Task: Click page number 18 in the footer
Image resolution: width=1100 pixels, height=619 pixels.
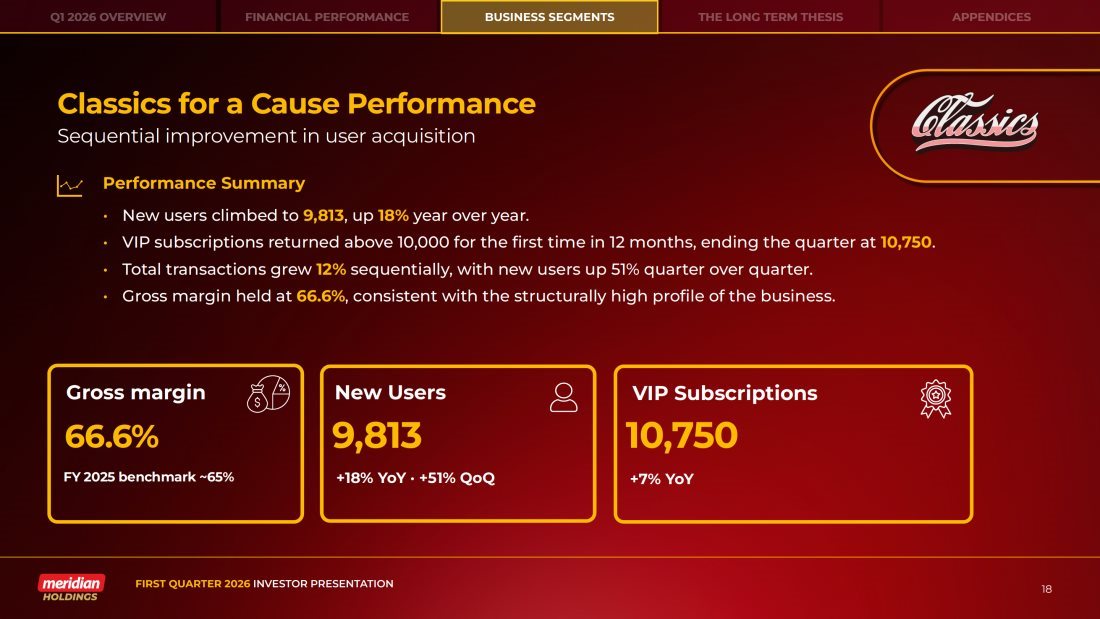Action: coord(1046,589)
